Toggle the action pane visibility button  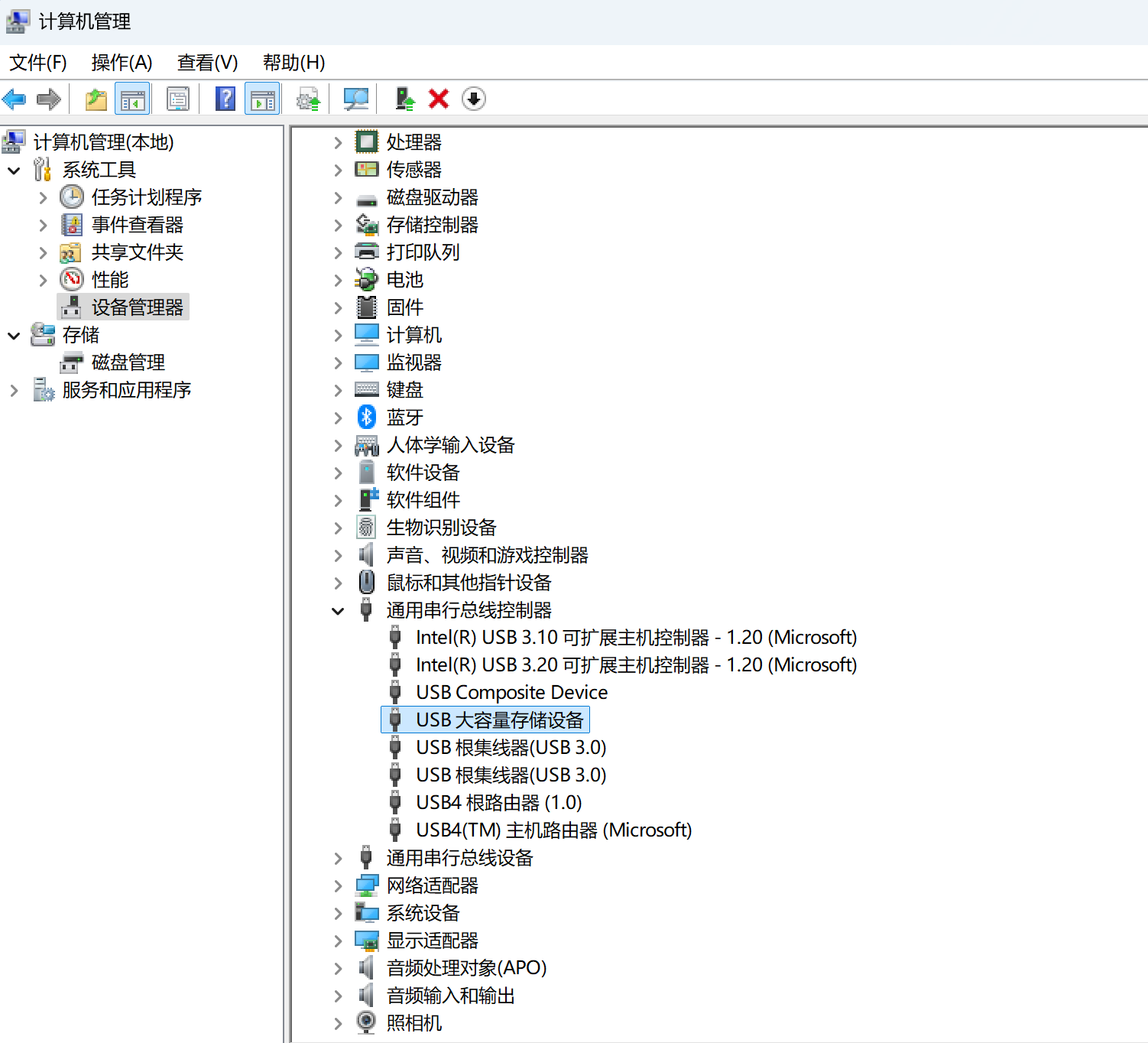[x=262, y=99]
